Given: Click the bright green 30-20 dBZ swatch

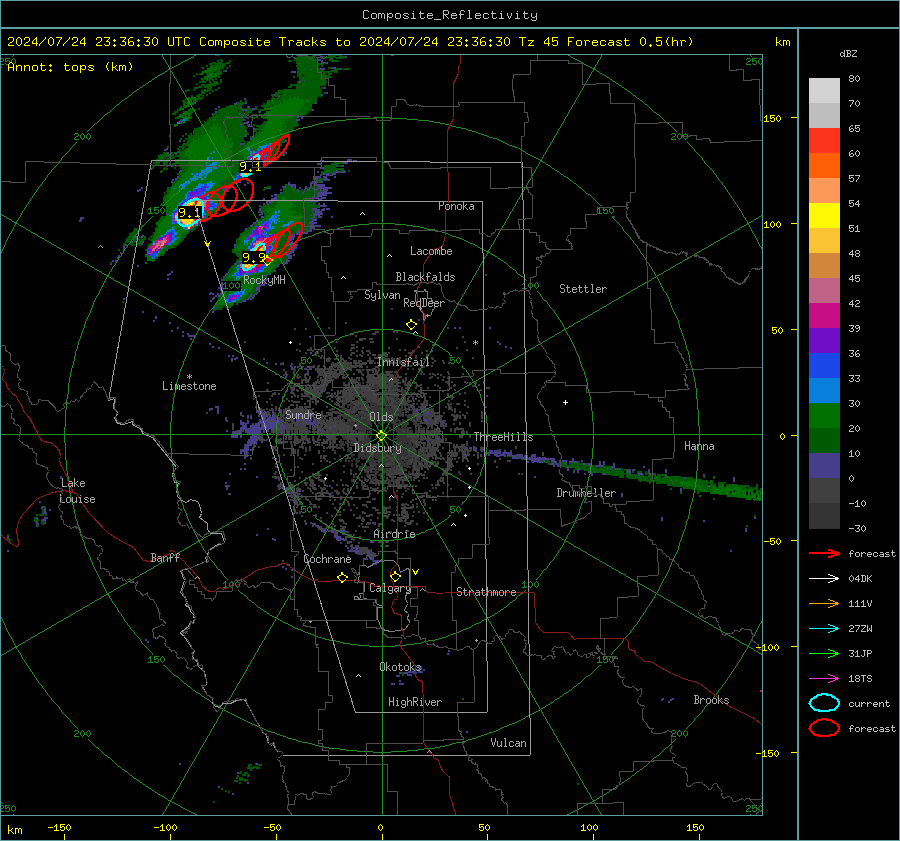Looking at the screenshot, I should [824, 416].
